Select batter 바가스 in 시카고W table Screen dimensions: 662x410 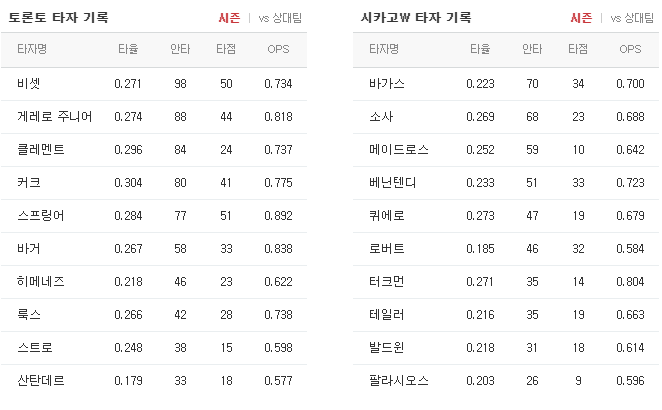tap(387, 84)
